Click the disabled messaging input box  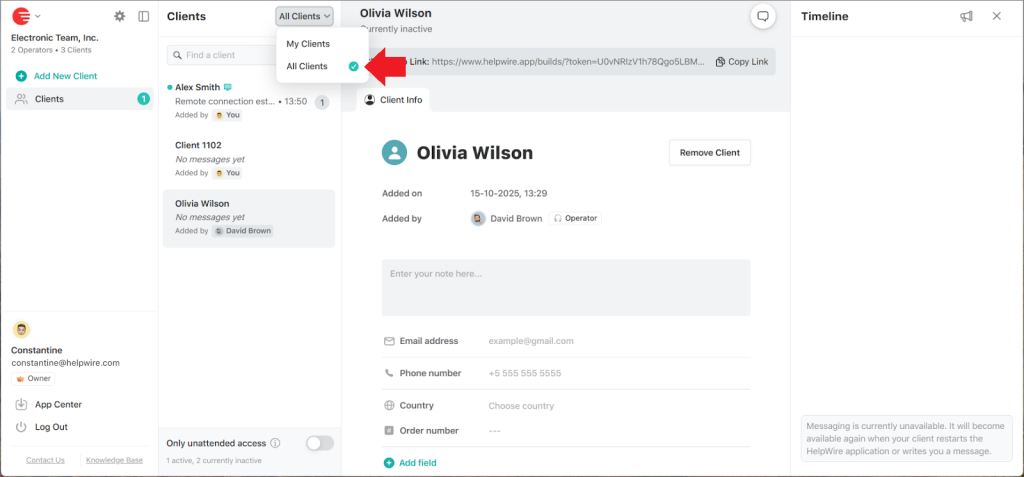tap(906, 438)
